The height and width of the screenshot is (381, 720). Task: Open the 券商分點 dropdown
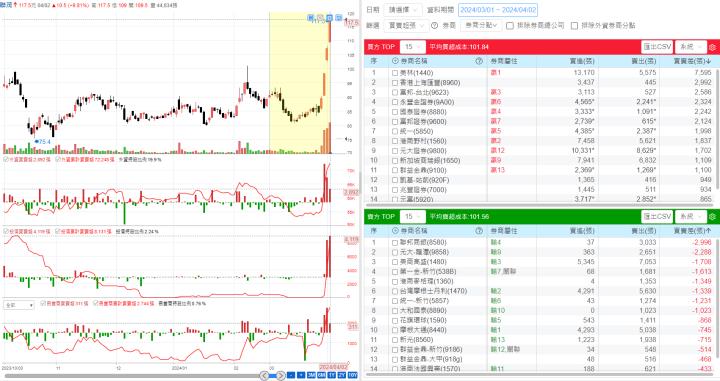pos(480,25)
